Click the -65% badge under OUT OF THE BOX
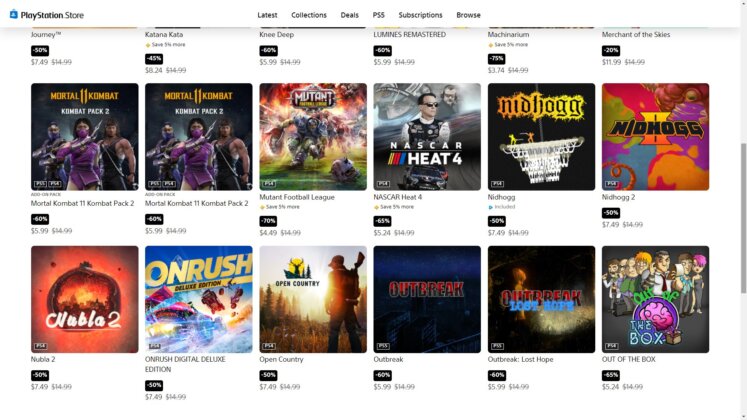This screenshot has width=747, height=420. (611, 375)
